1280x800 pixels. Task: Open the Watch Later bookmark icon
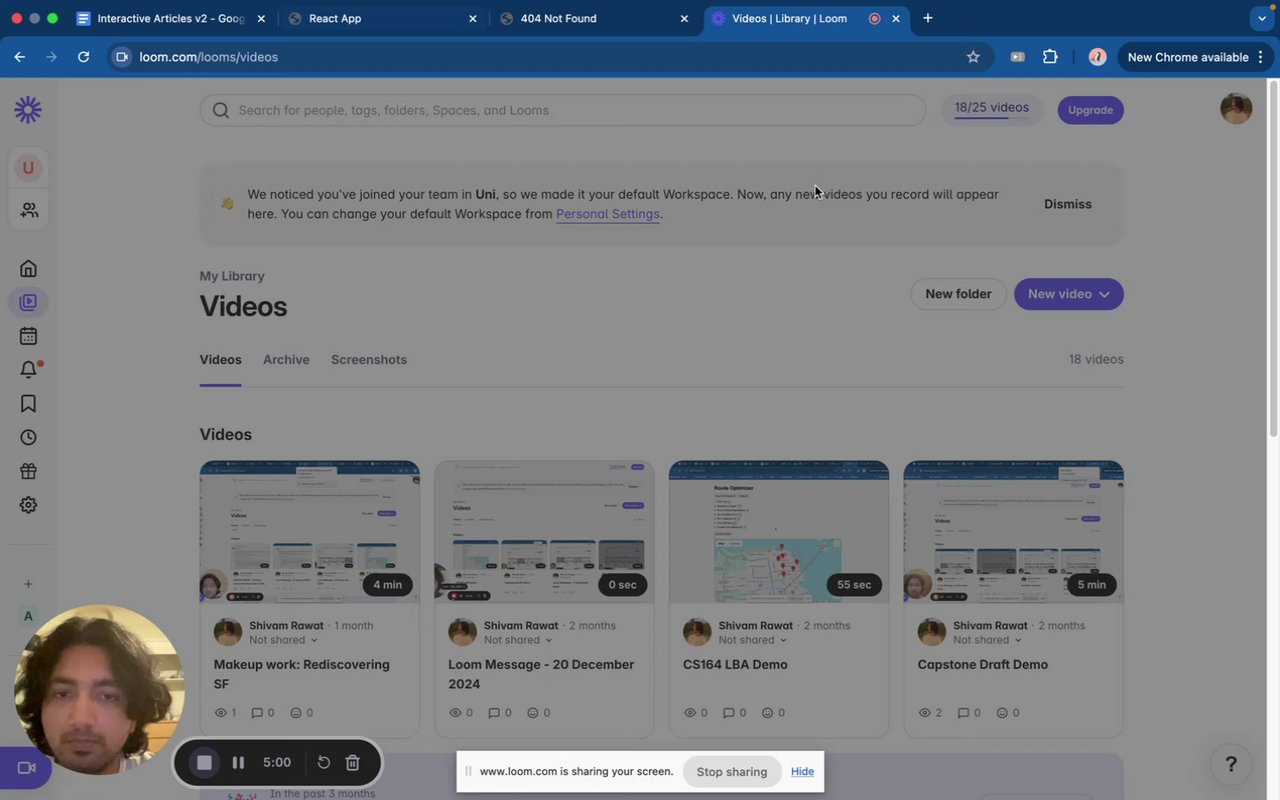tap(28, 403)
